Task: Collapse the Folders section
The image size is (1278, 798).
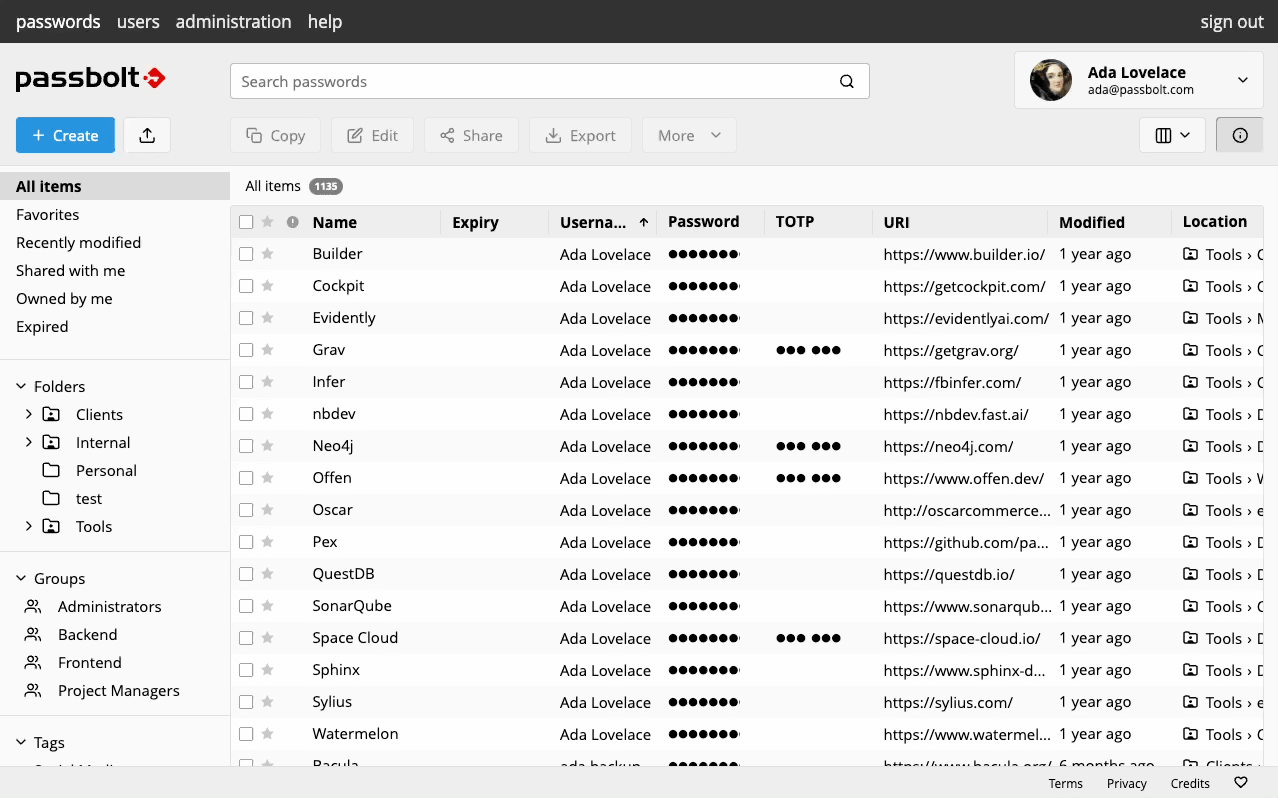Action: pyautogui.click(x=22, y=386)
